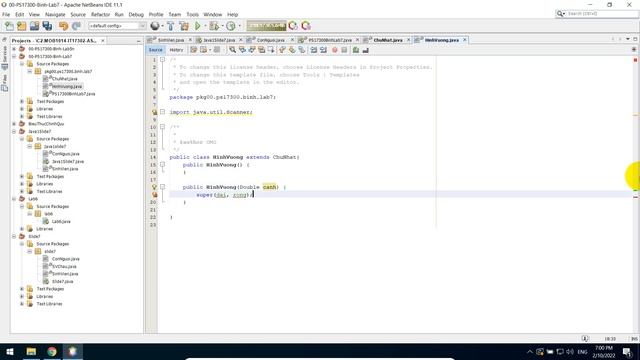The image size is (640, 360).
Task: Close the HinhVuong.java editor tab
Action: pos(464,40)
